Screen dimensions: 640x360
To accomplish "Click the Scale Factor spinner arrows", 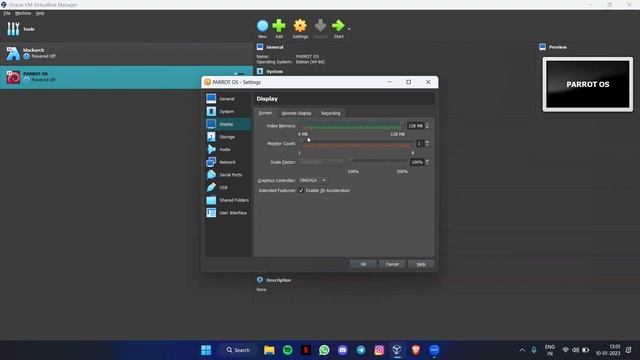I will click(427, 162).
